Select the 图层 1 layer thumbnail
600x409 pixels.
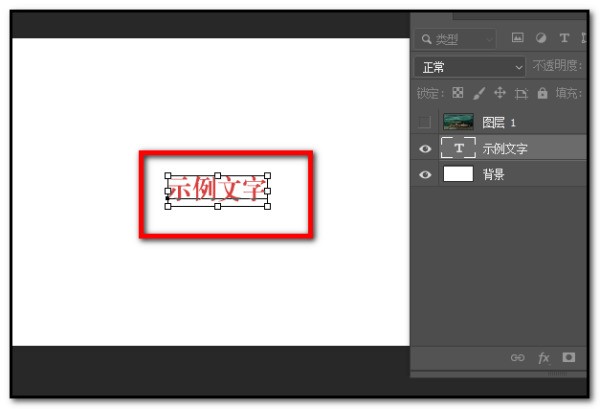pos(458,122)
